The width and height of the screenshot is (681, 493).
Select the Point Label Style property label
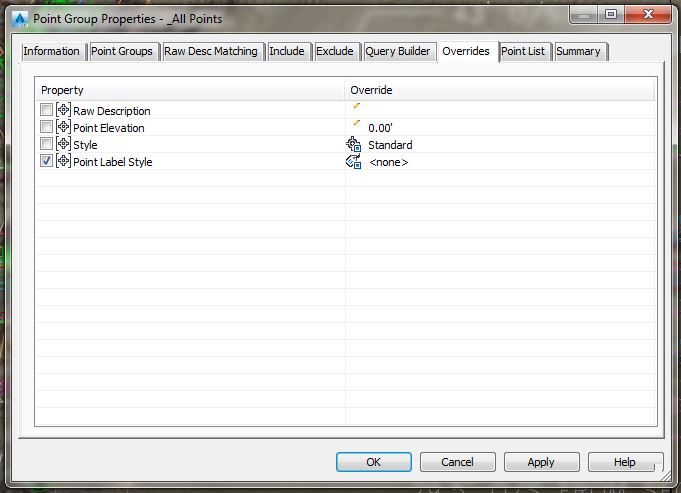pyautogui.click(x=113, y=162)
